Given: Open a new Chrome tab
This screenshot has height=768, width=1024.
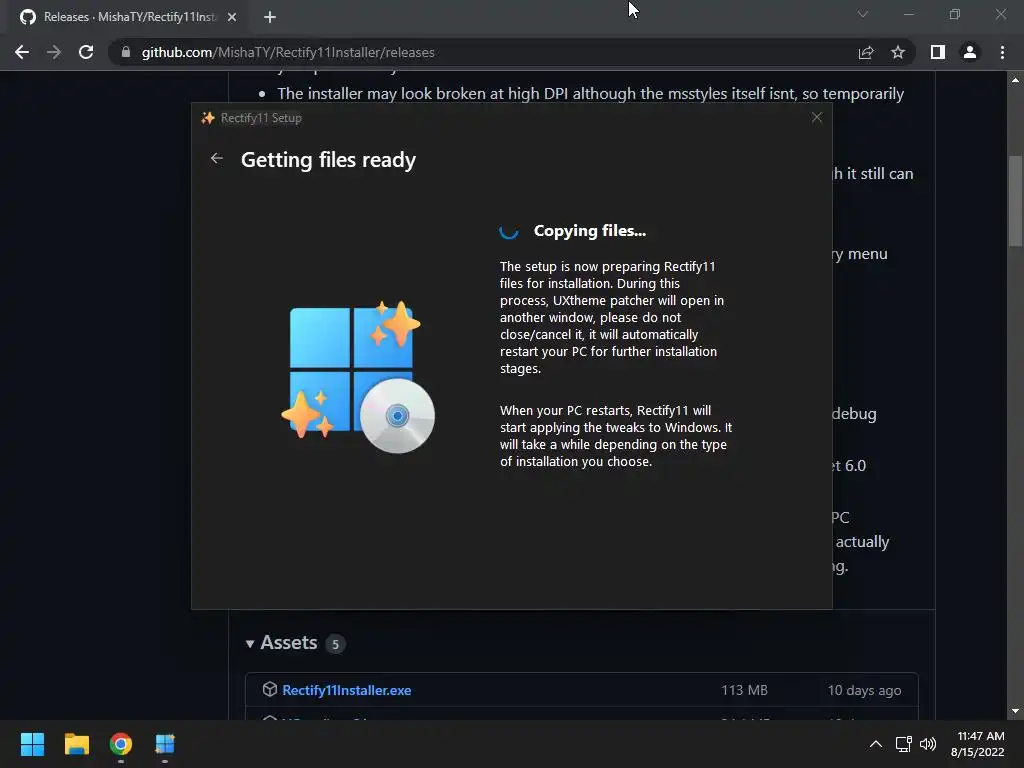Looking at the screenshot, I should pos(270,18).
